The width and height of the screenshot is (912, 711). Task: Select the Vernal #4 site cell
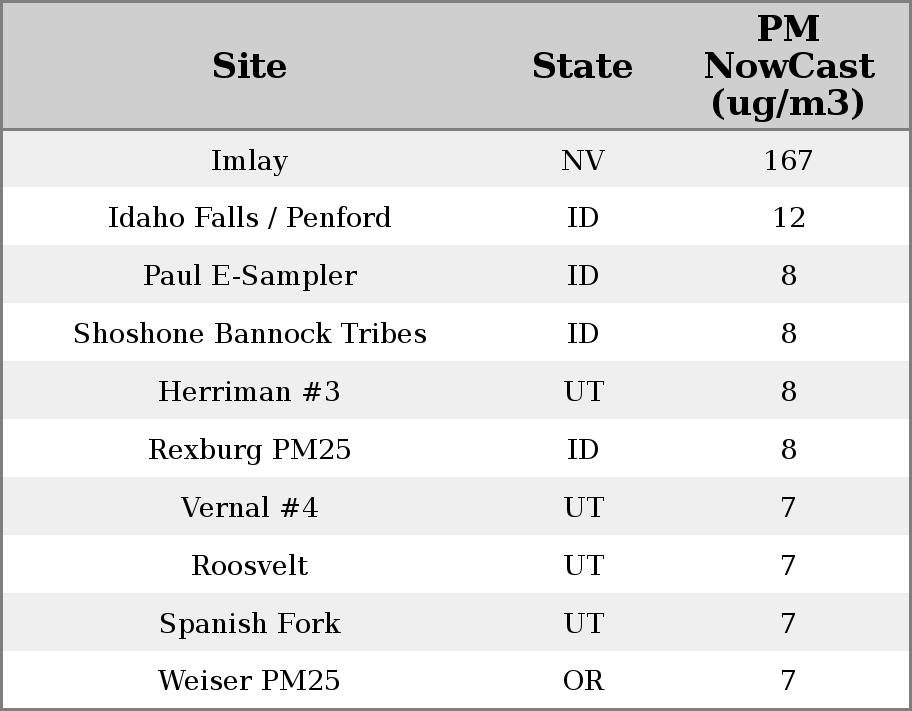249,508
